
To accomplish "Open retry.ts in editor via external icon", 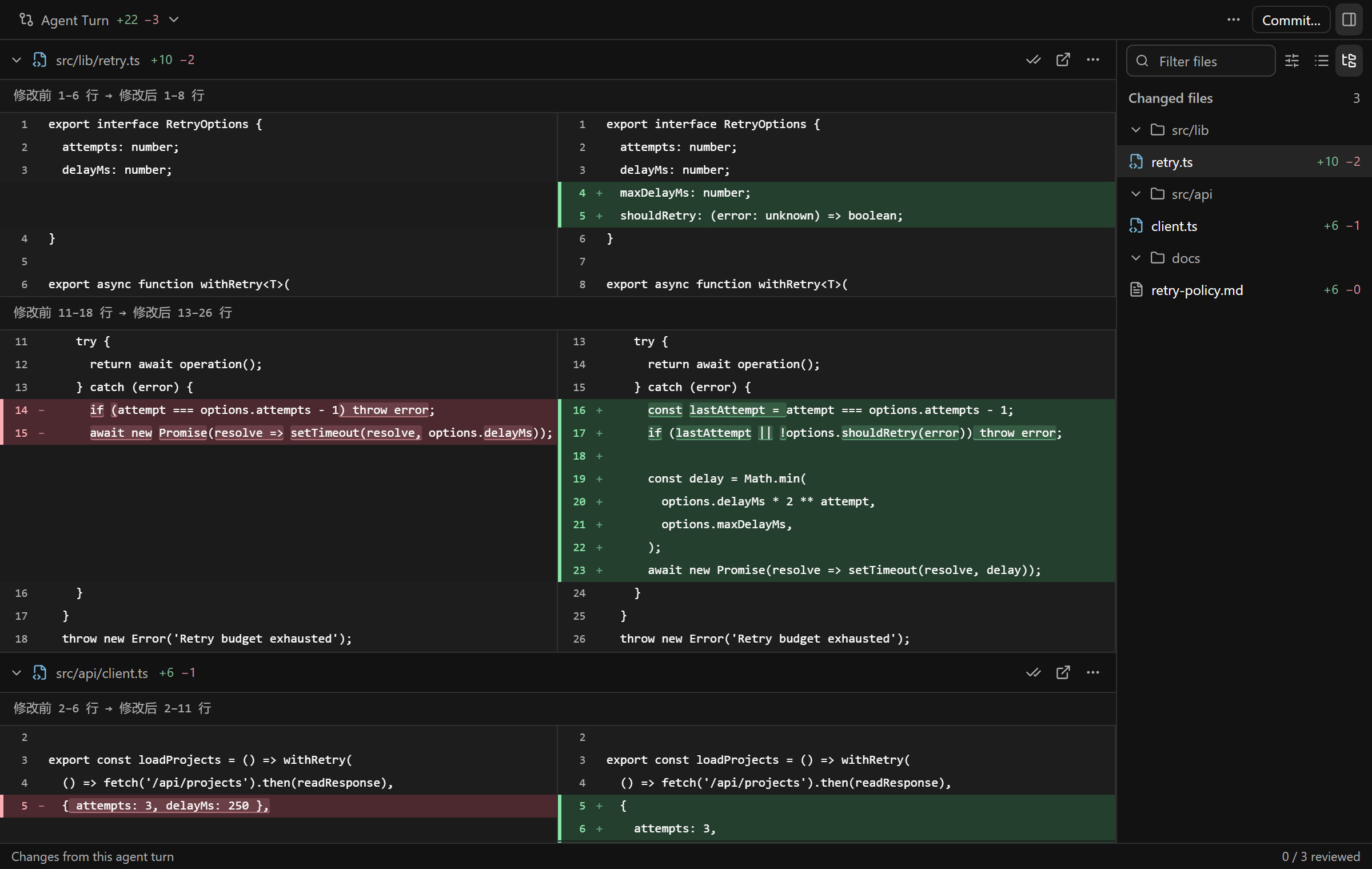I will click(x=1063, y=60).
